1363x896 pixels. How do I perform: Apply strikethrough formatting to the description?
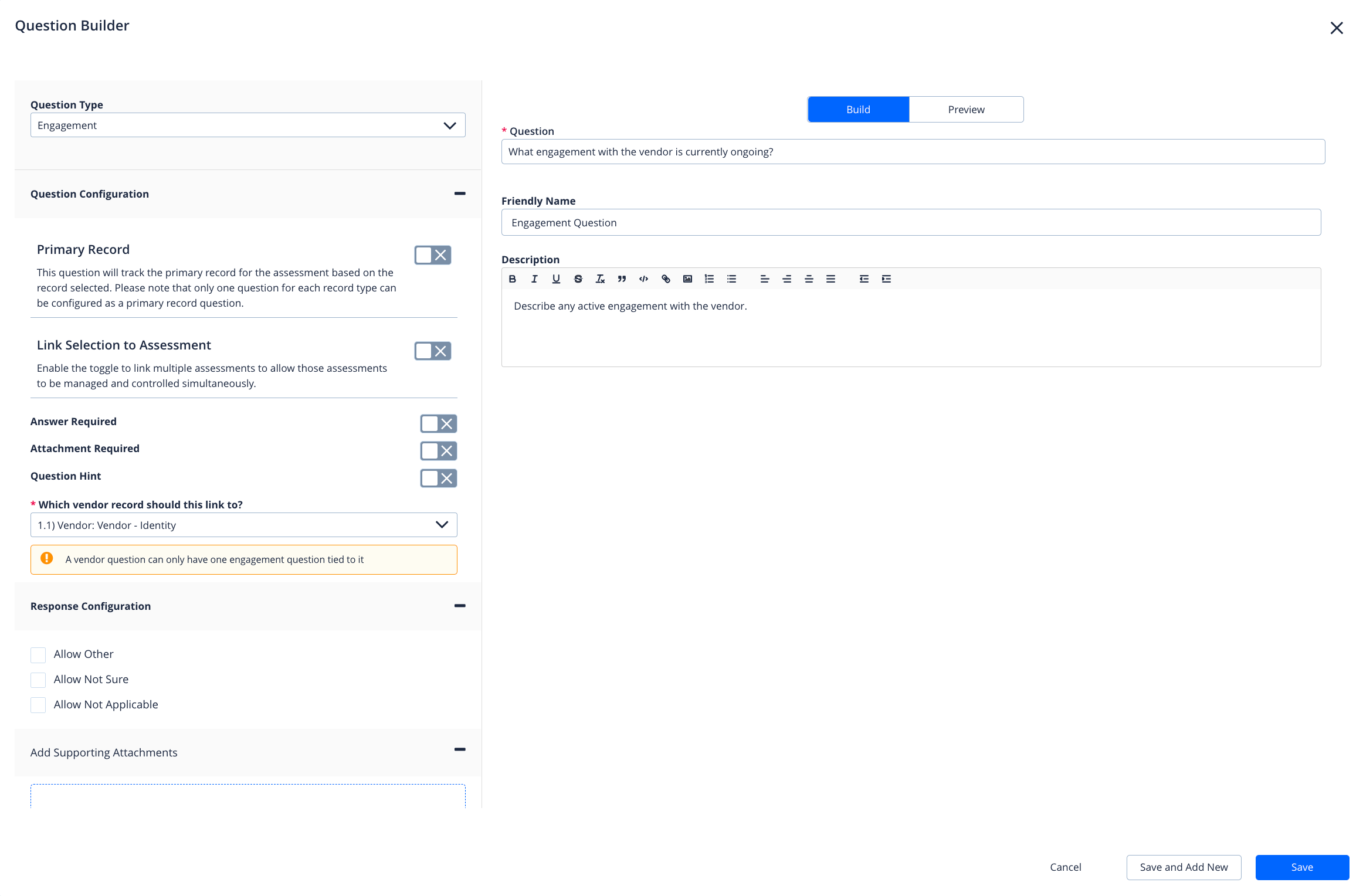pos(578,279)
